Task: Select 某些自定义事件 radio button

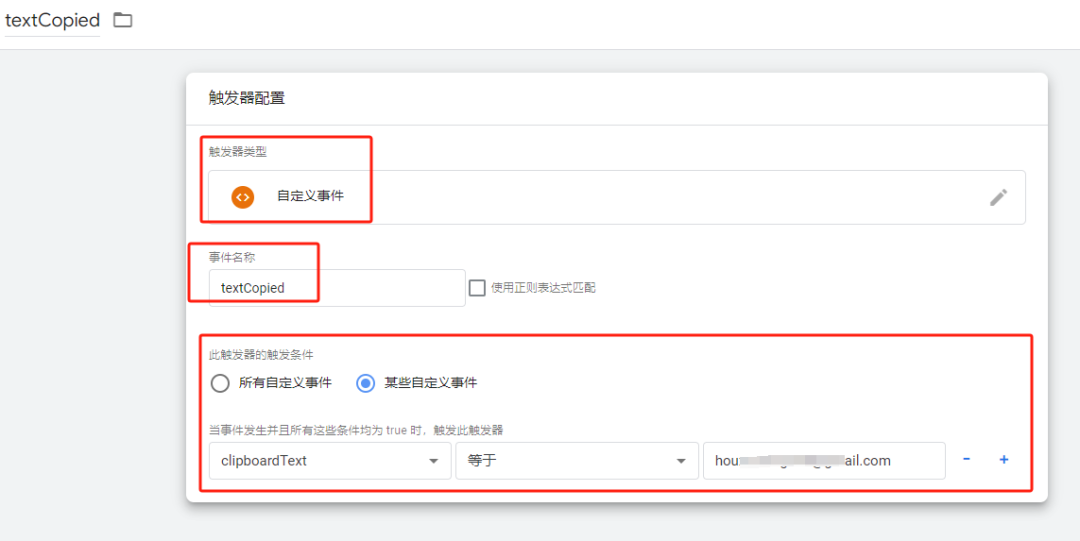Action: click(x=365, y=382)
